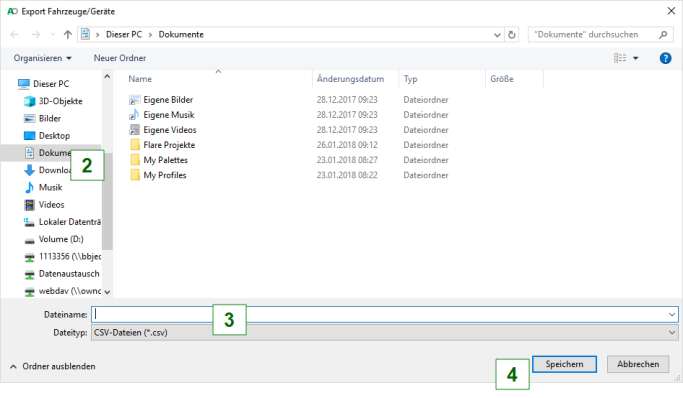This screenshot has width=683, height=398.
Task: Sort by Größe column header
Action: pyautogui.click(x=502, y=79)
